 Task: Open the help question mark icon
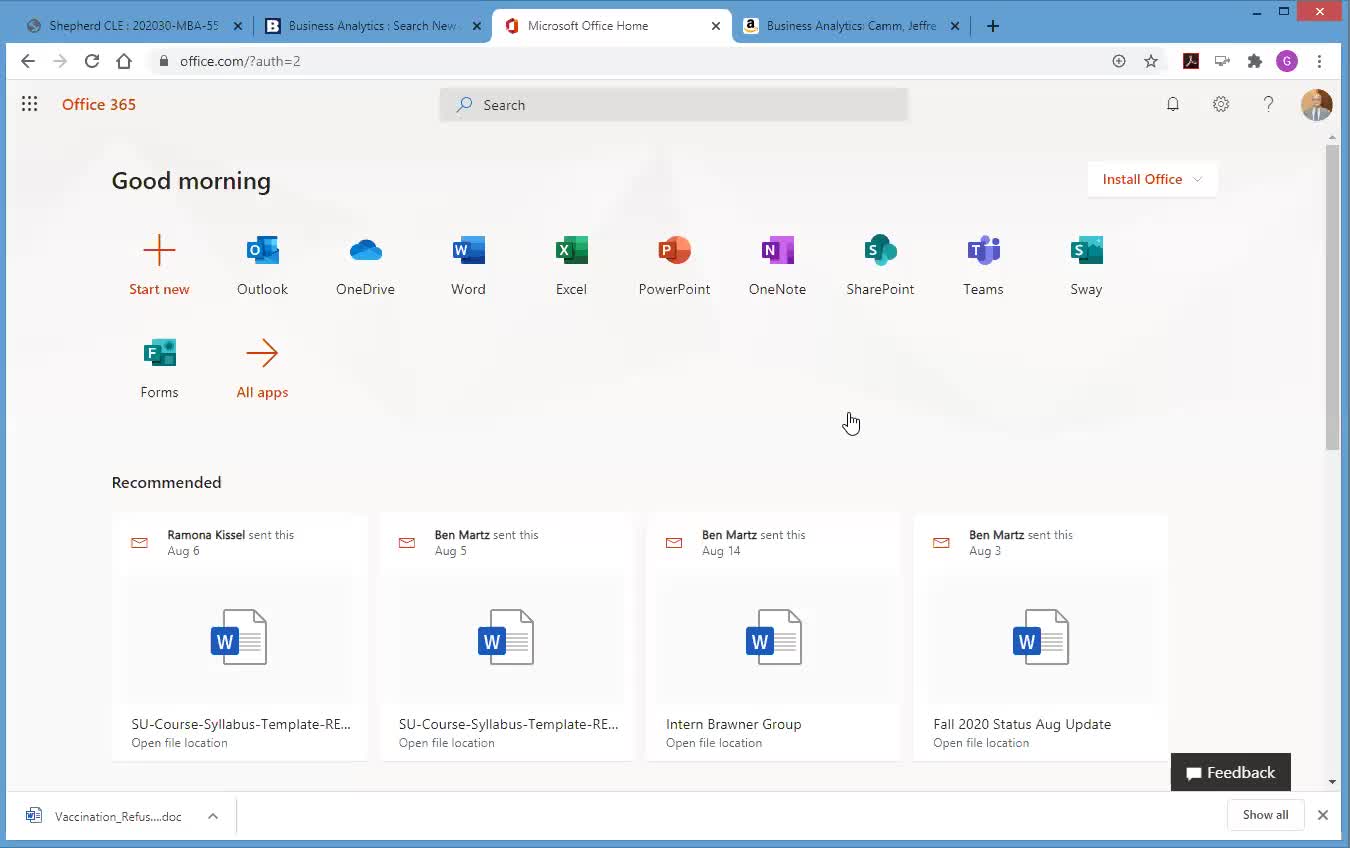[x=1268, y=104]
